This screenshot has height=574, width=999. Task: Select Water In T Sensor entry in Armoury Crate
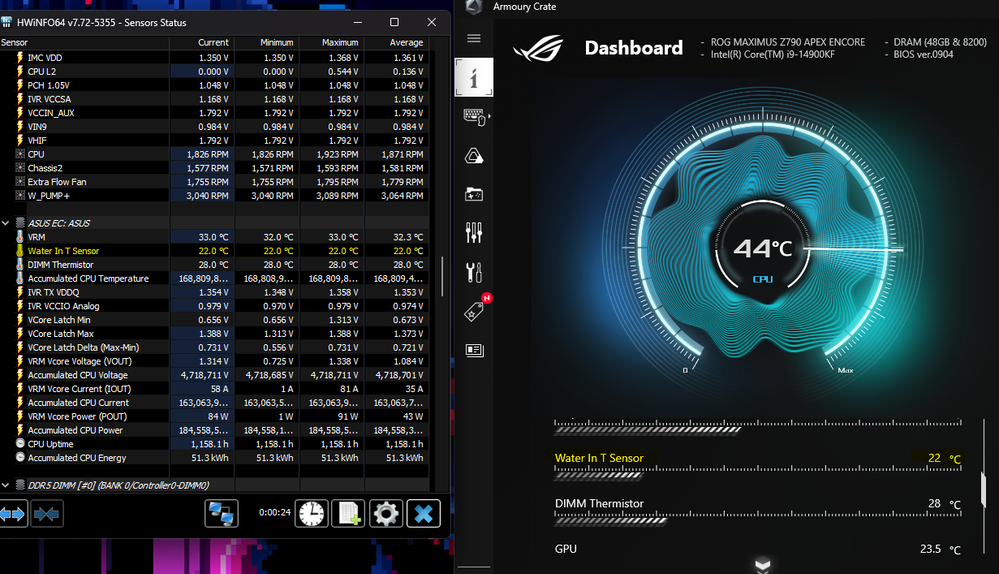758,458
